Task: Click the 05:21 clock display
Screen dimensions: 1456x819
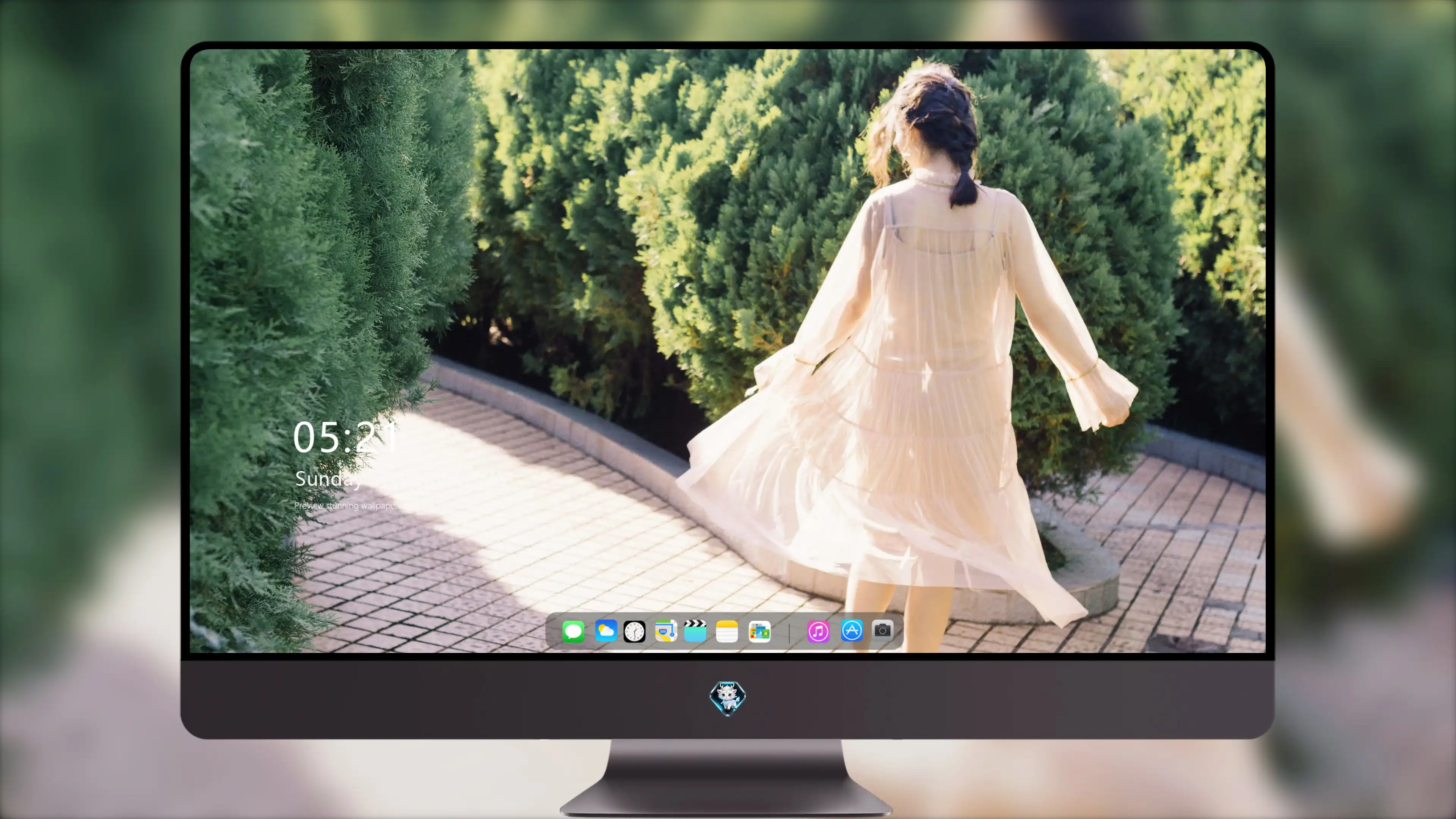Action: (x=345, y=437)
